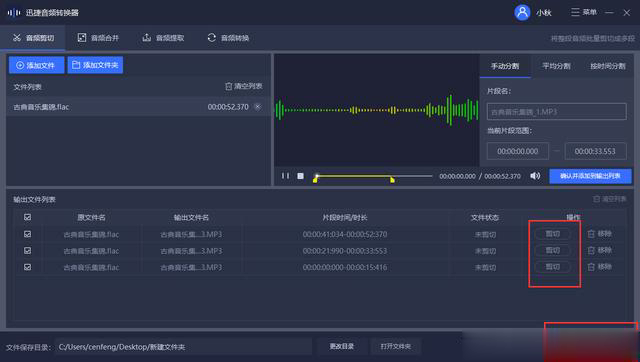Remove 古典音乐集锦.flac from file list
The image size is (640, 362).
(258, 107)
